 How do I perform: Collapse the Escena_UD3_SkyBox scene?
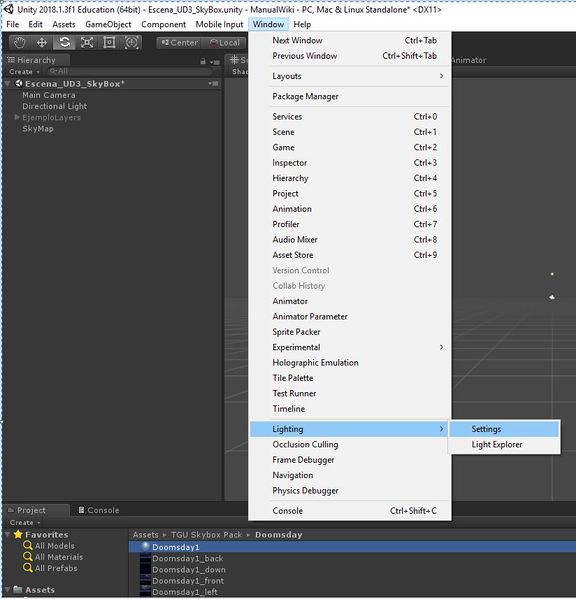tap(8, 83)
